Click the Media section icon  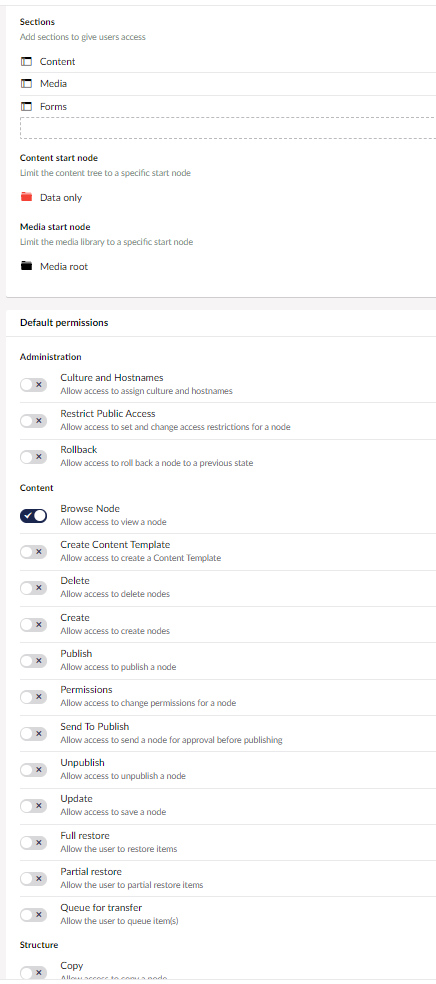click(26, 83)
